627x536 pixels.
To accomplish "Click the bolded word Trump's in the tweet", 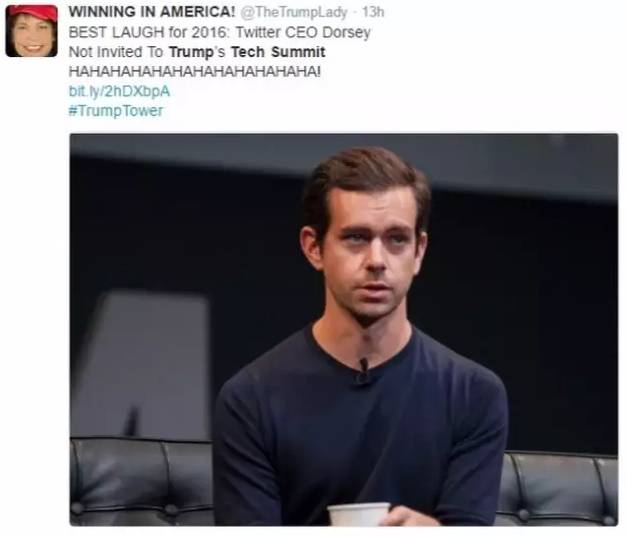I will pos(198,52).
